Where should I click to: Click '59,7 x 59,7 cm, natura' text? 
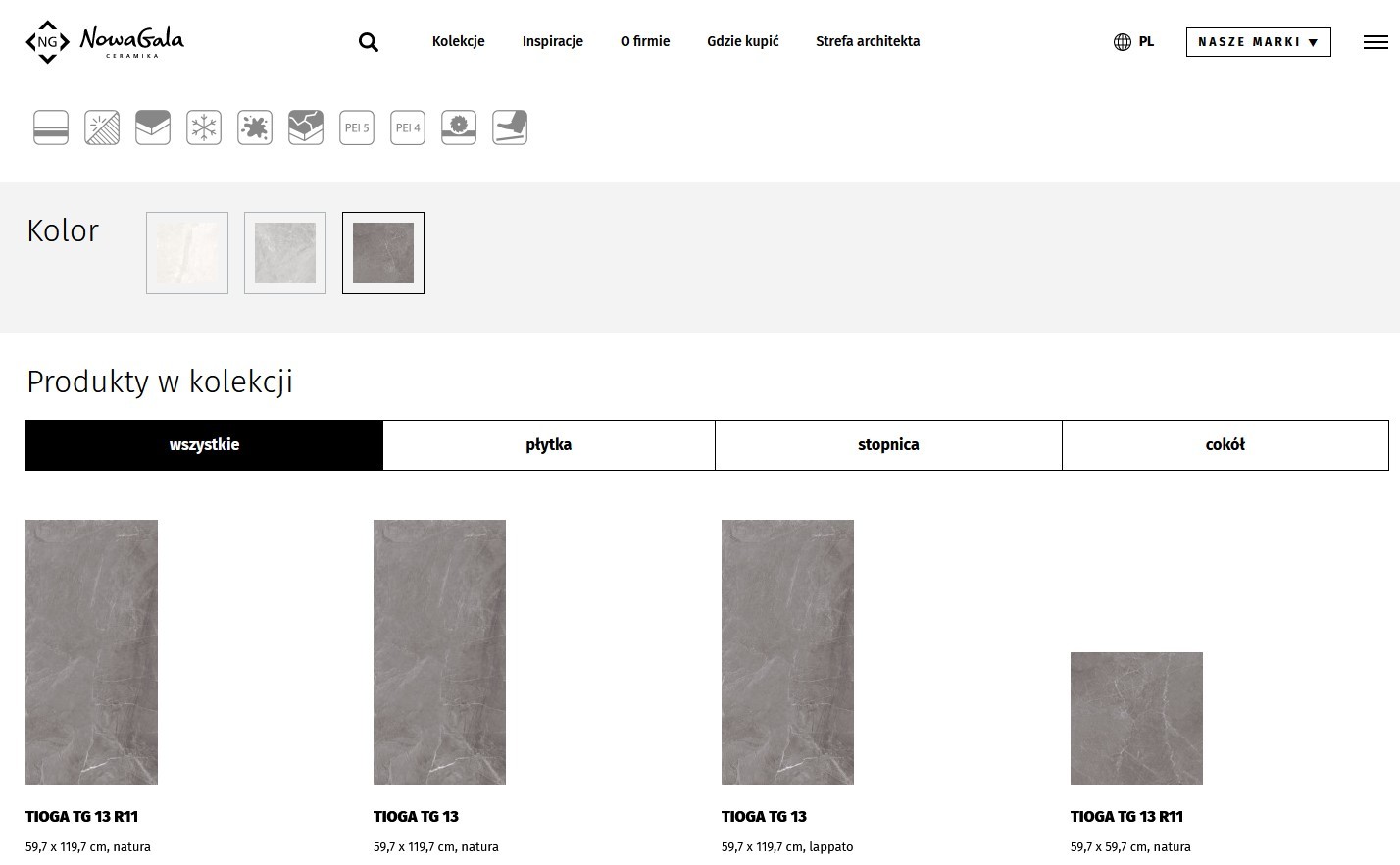pos(1130,847)
